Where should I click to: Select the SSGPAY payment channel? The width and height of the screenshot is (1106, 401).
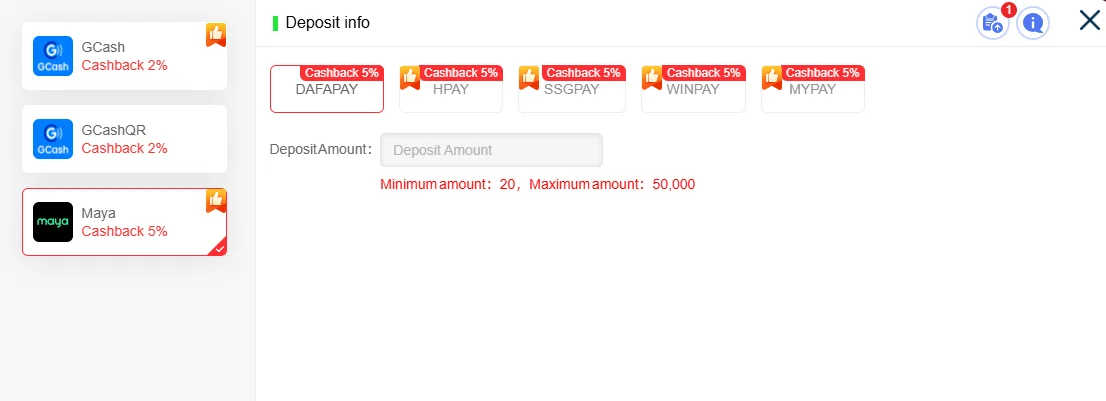tap(571, 89)
